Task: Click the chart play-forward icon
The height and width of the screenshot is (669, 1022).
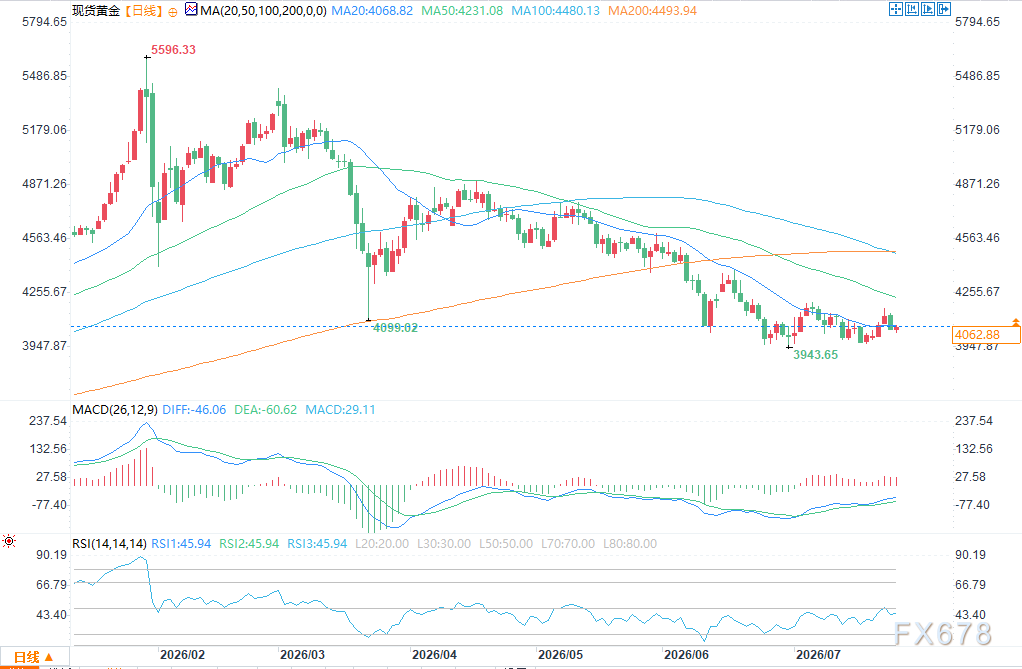Action: pos(927,9)
